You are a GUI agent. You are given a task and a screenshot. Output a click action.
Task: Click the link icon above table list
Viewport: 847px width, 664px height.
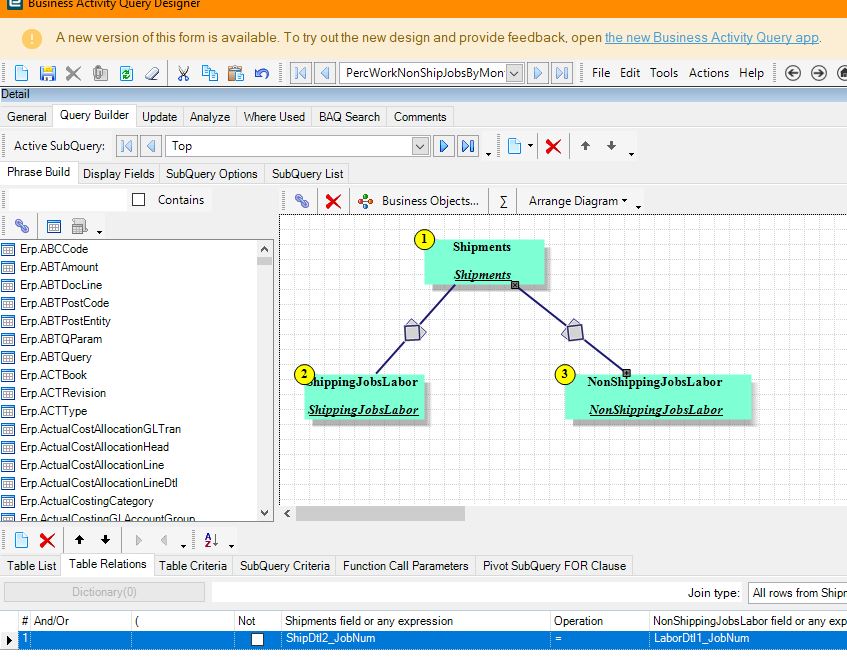(22, 226)
